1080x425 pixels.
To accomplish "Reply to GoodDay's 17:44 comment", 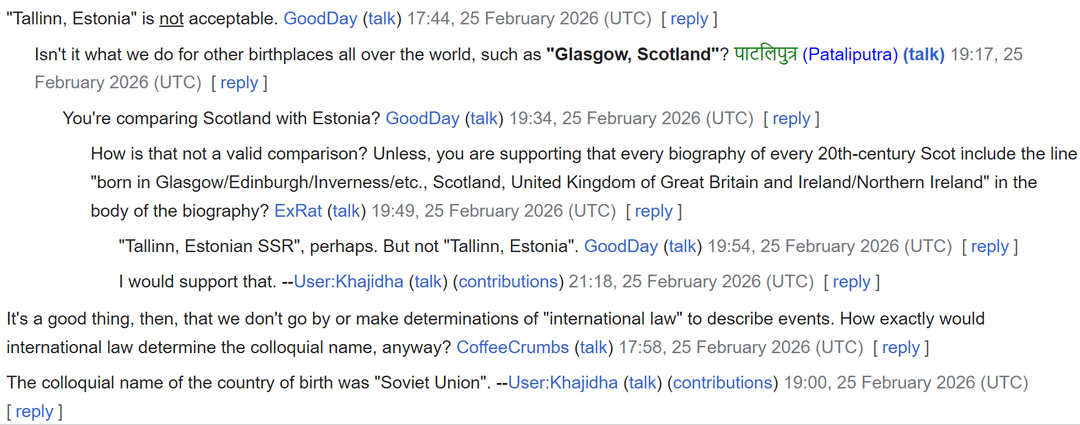I will [689, 18].
